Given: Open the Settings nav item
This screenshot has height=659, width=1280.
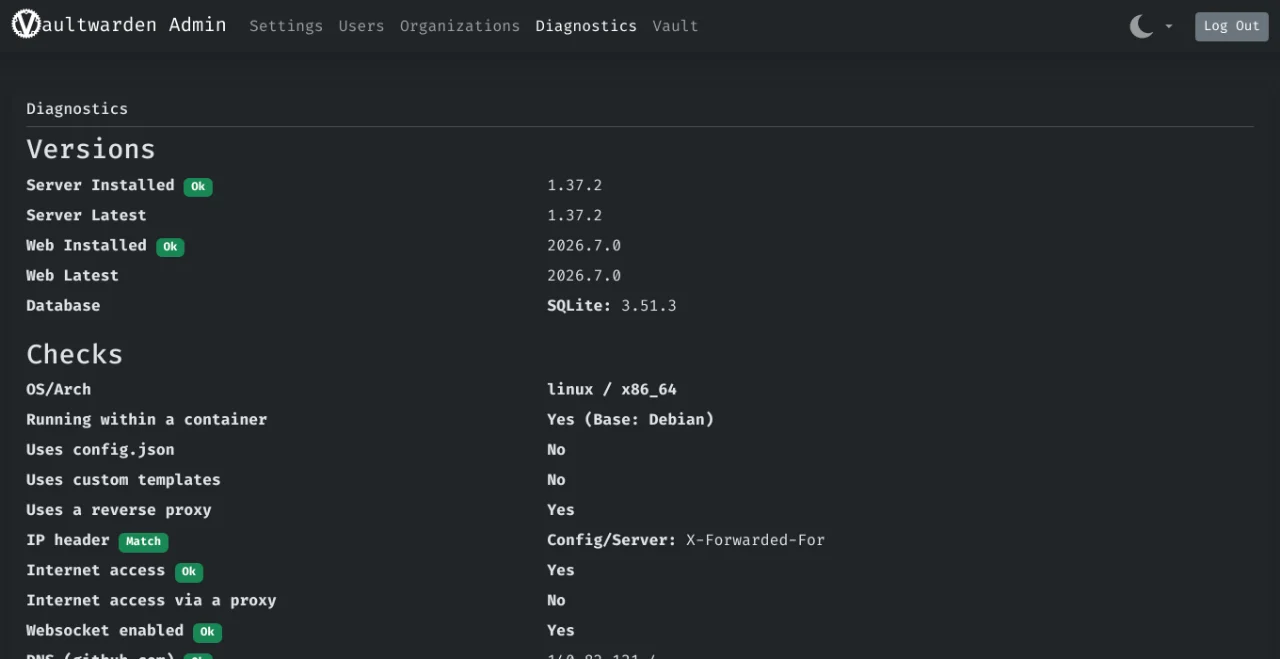Looking at the screenshot, I should [286, 26].
